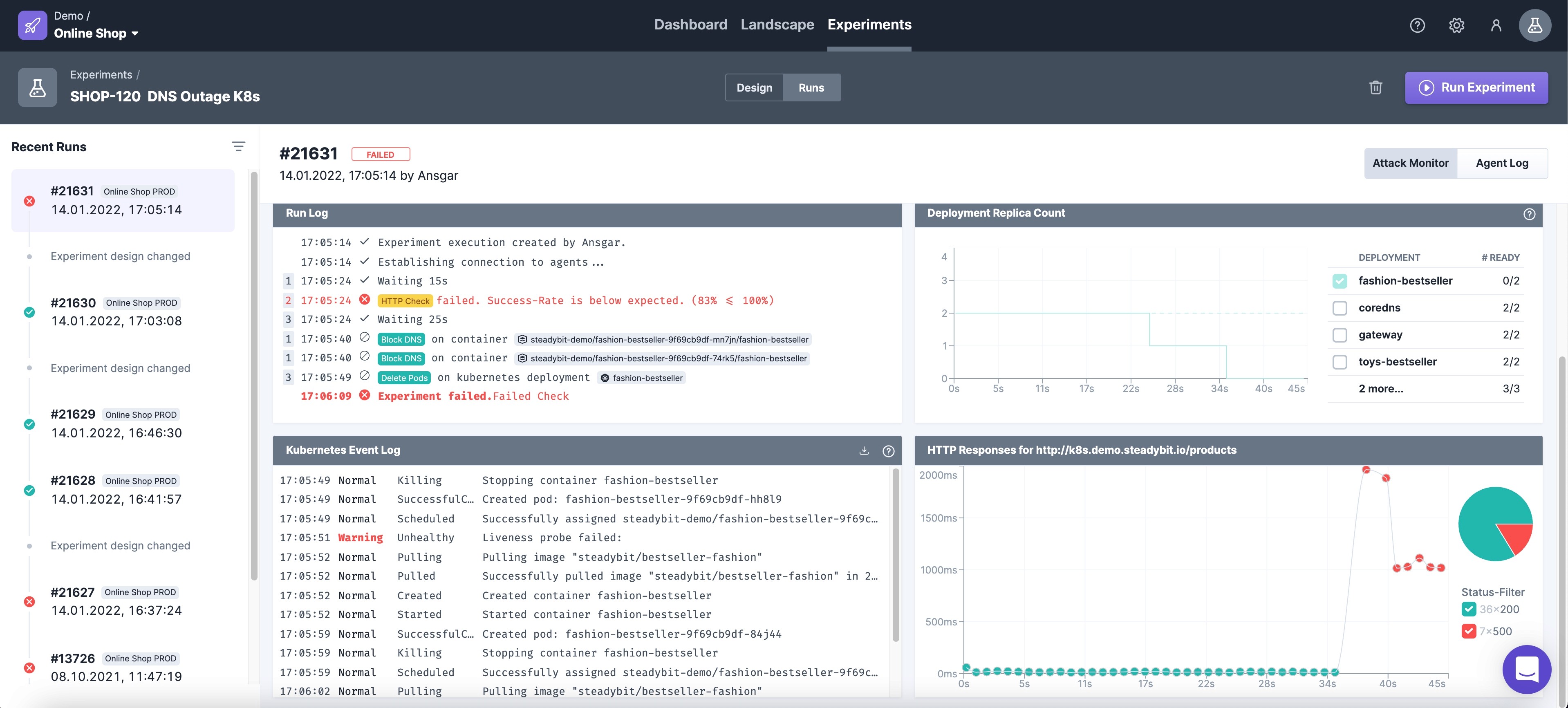The height and width of the screenshot is (708, 1568).
Task: Select run #21630 in Recent Runs
Action: point(116,311)
